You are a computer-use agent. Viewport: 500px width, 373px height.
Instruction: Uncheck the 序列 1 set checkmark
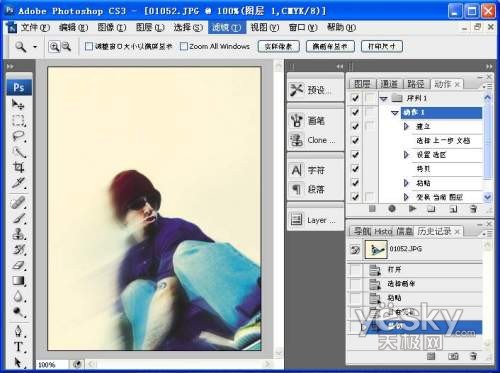coord(355,98)
